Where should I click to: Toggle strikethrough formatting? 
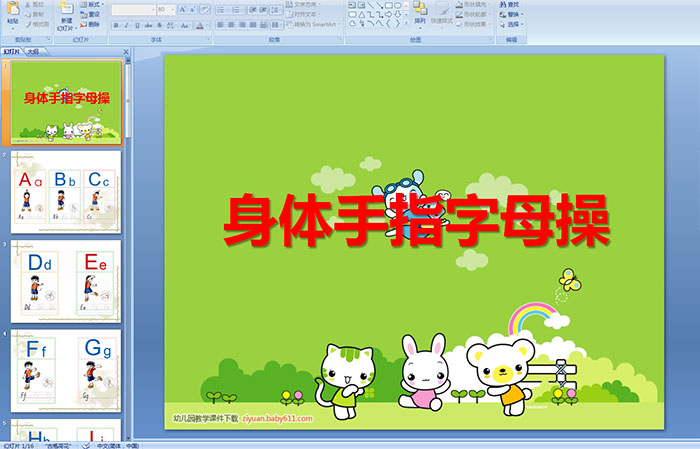[148, 25]
